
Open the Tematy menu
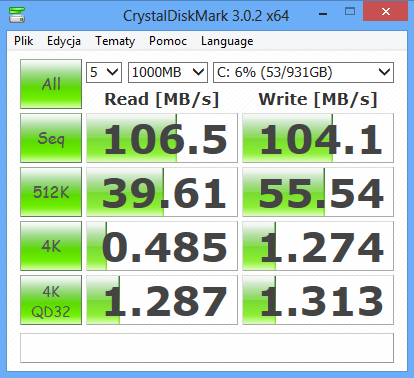(115, 41)
